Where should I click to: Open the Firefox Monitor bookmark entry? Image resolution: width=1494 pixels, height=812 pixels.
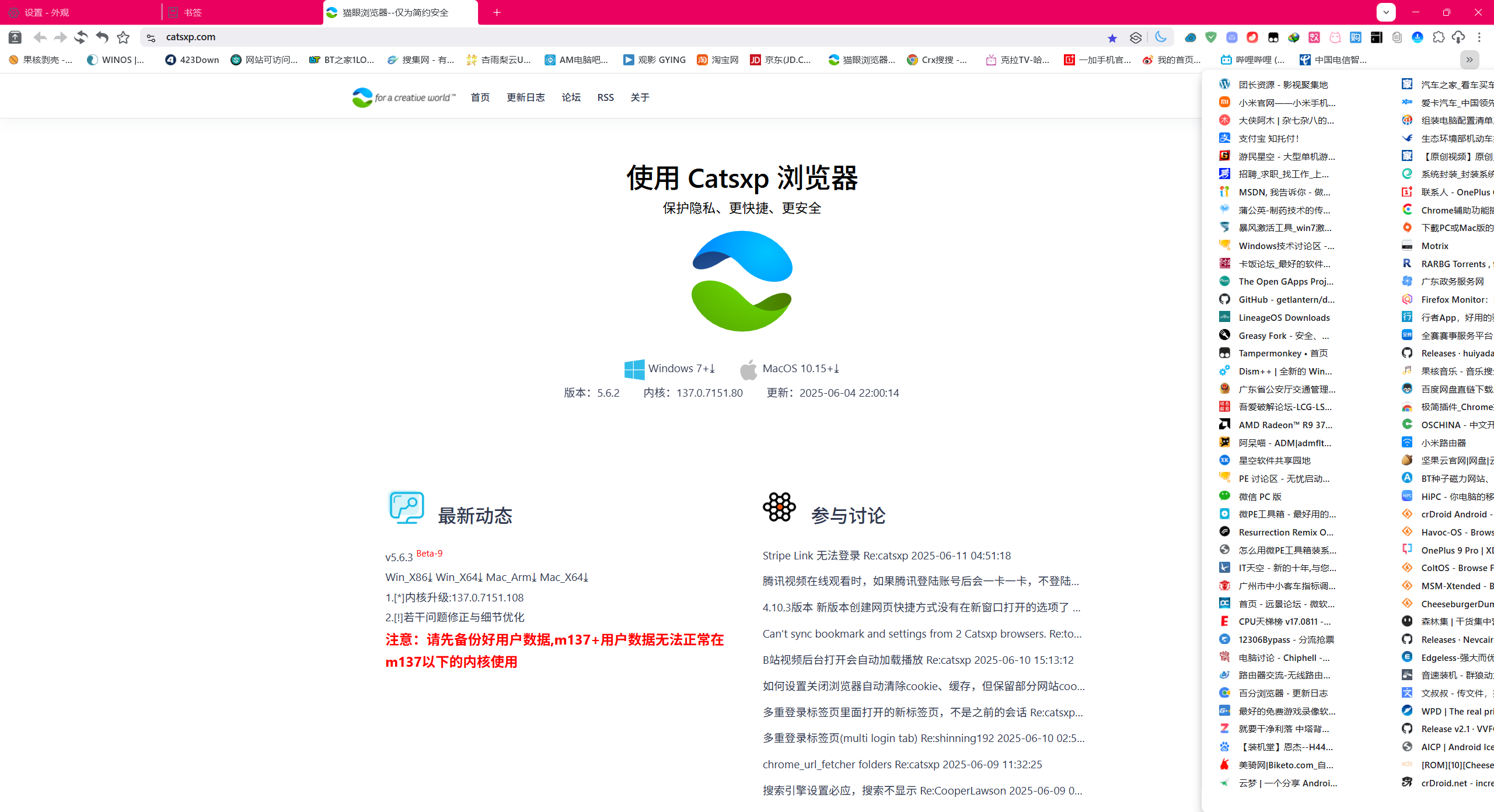[x=1447, y=299]
